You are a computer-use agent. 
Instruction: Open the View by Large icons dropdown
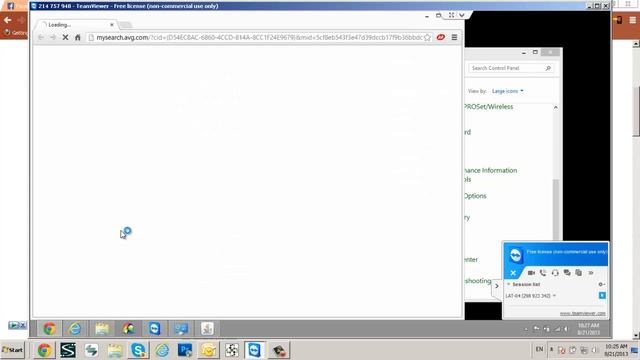point(507,91)
